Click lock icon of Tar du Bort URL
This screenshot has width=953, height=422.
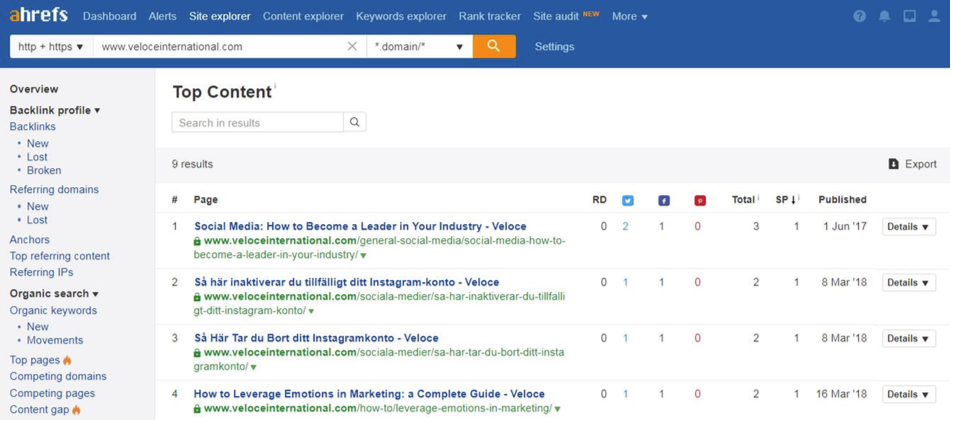click(x=197, y=353)
